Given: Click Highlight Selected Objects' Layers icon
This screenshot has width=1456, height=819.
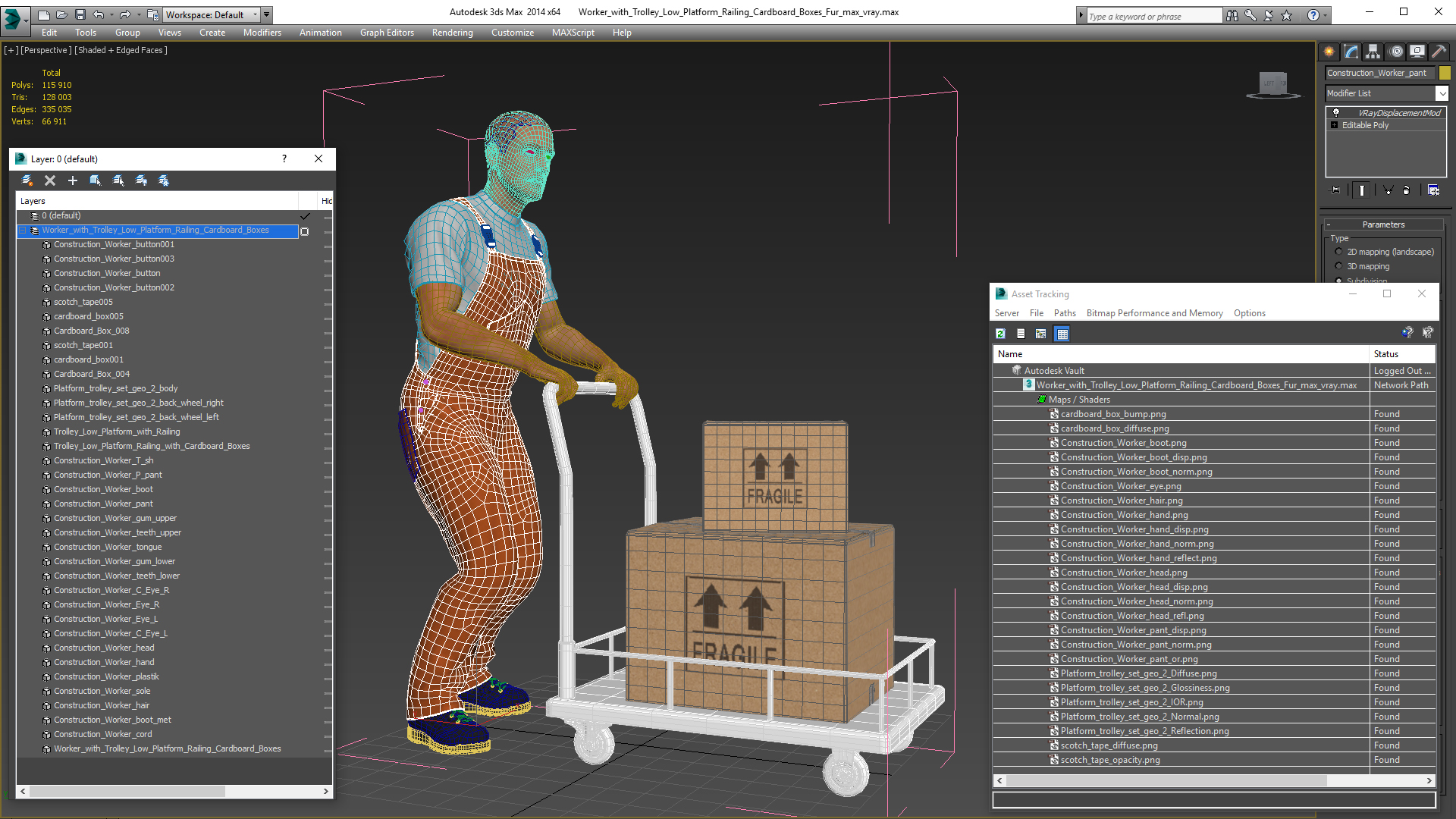Looking at the screenshot, I should 118,180.
